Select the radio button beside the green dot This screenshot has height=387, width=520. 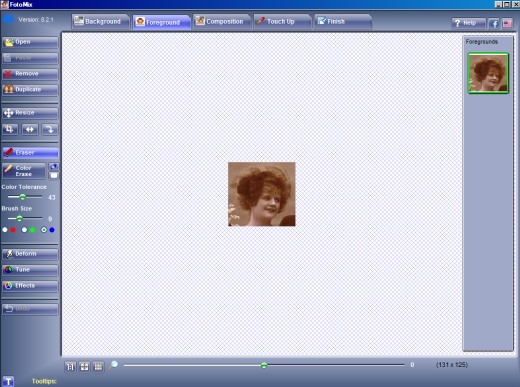[x=24, y=230]
